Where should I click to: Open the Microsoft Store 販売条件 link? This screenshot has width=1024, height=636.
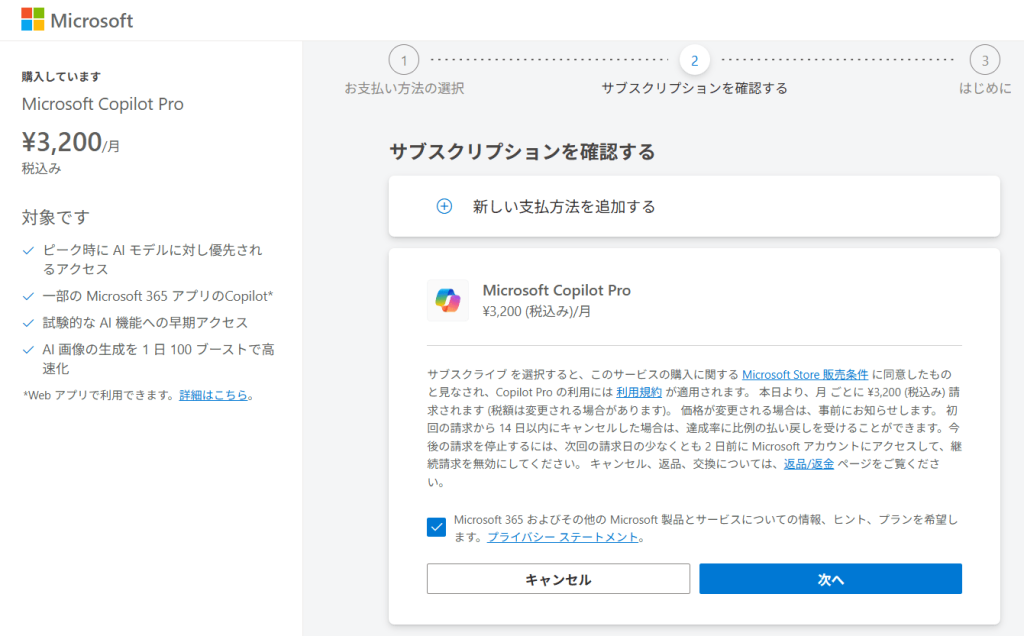(805, 374)
